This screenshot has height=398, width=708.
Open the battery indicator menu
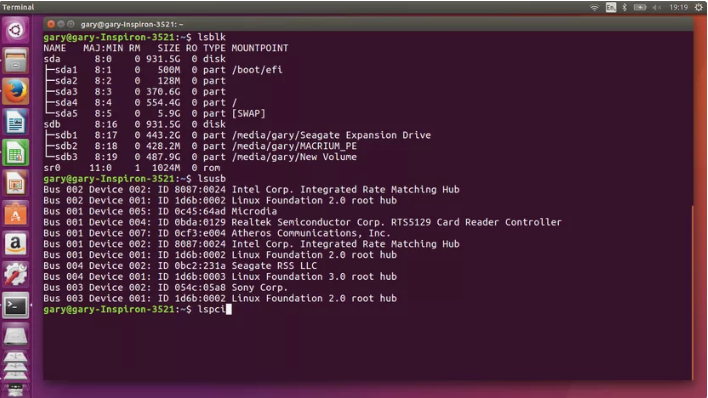point(640,7)
